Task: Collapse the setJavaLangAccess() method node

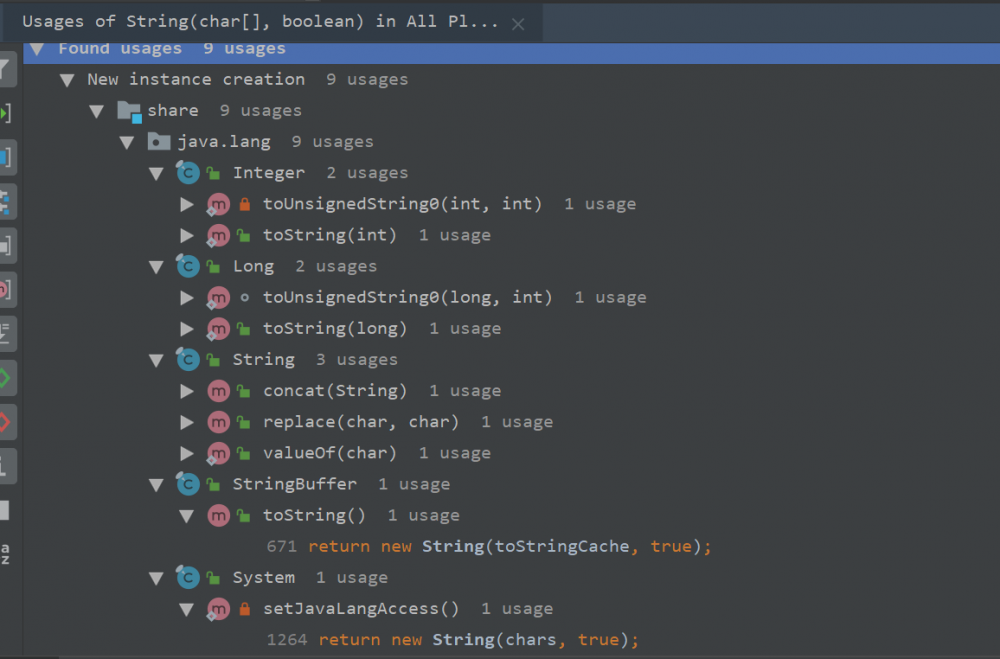Action: click(187, 609)
